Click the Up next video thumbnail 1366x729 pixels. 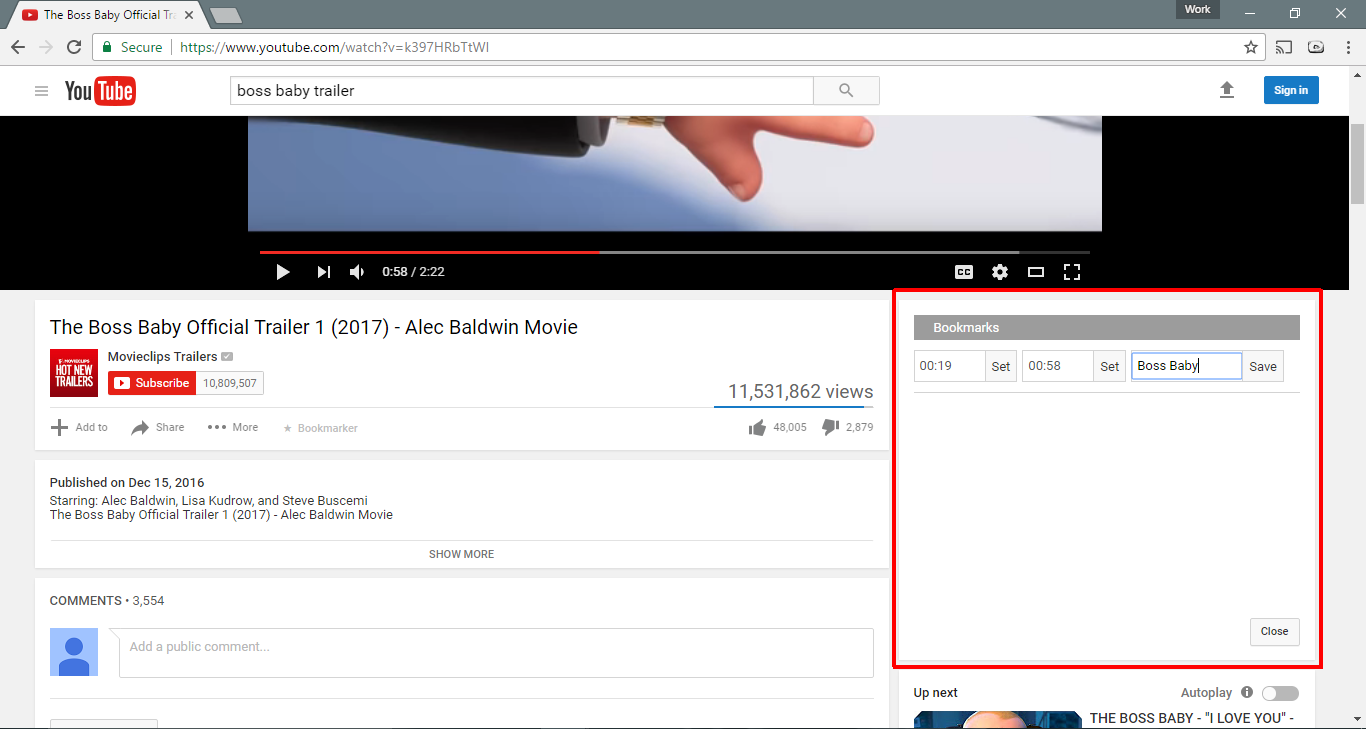998,720
